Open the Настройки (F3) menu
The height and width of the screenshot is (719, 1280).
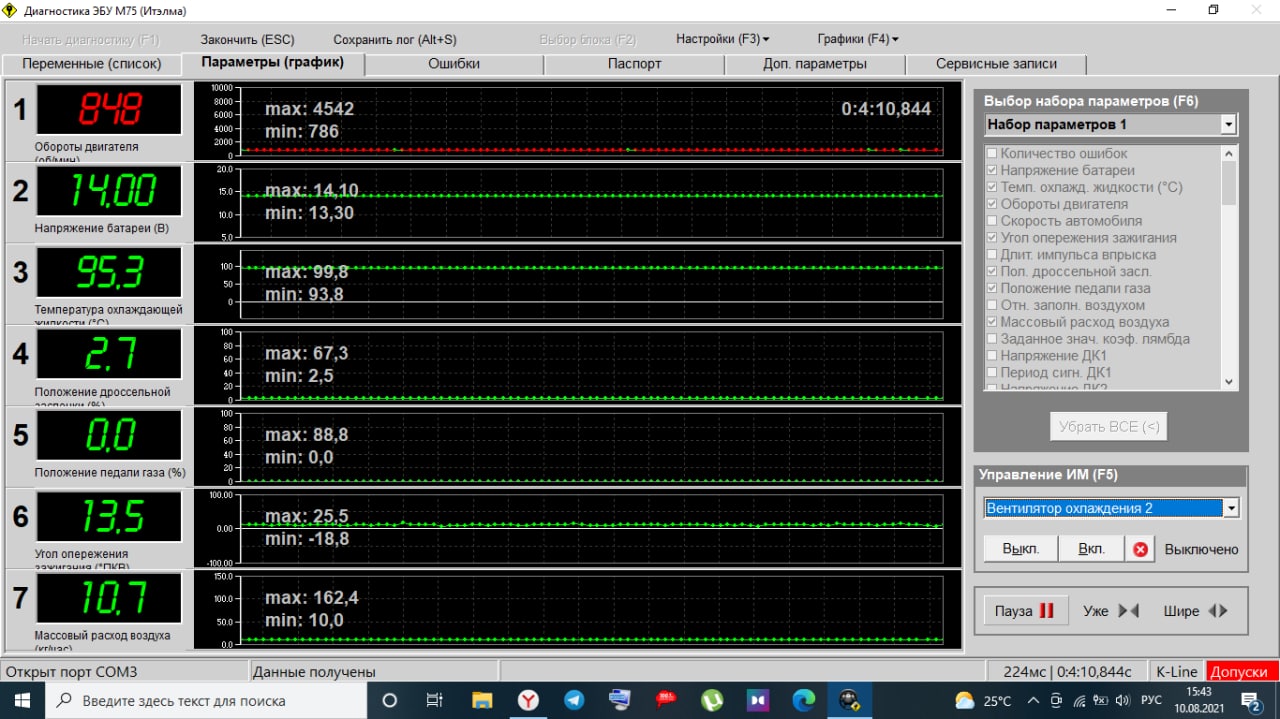click(x=722, y=40)
